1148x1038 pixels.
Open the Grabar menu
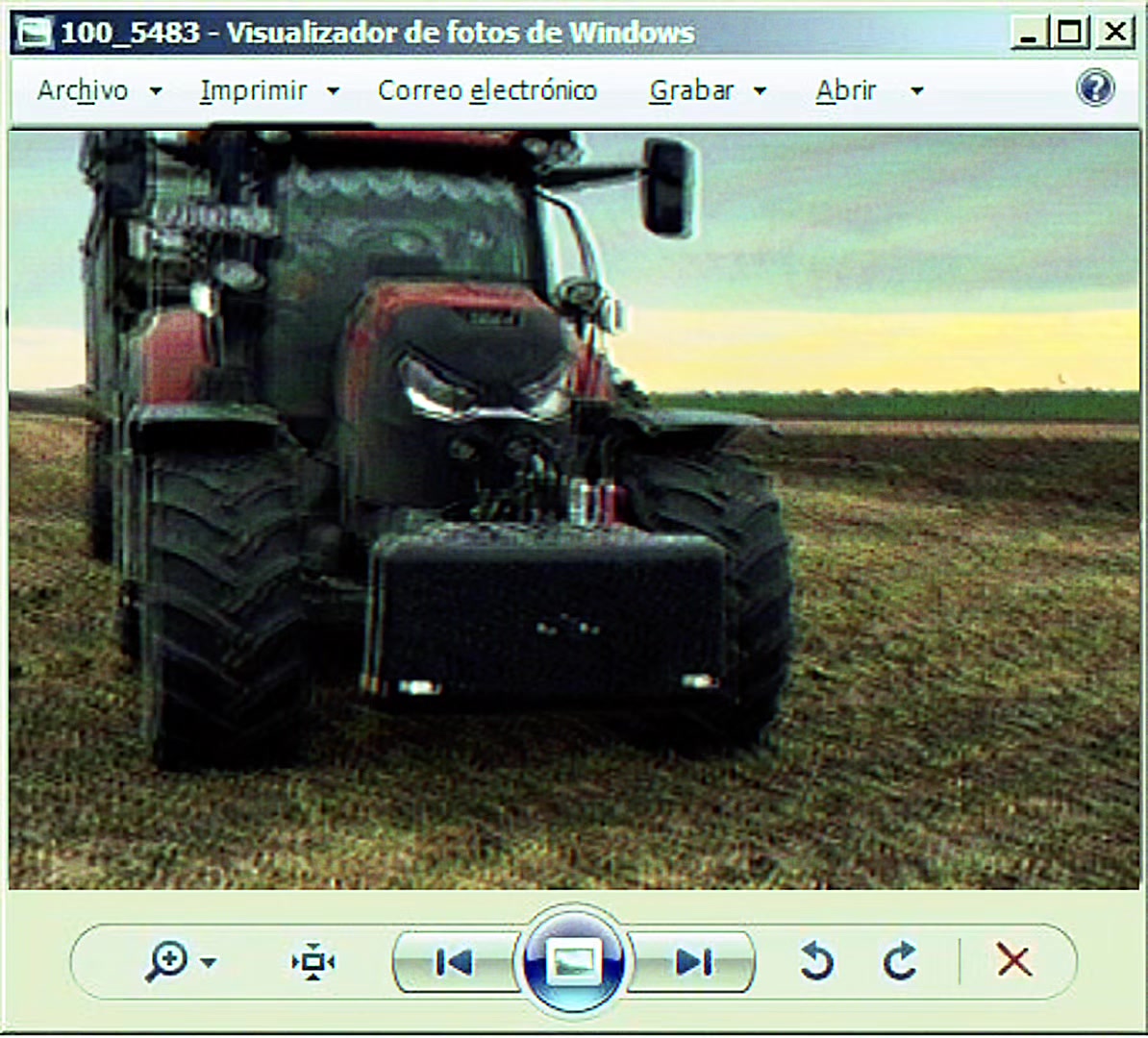coord(691,90)
